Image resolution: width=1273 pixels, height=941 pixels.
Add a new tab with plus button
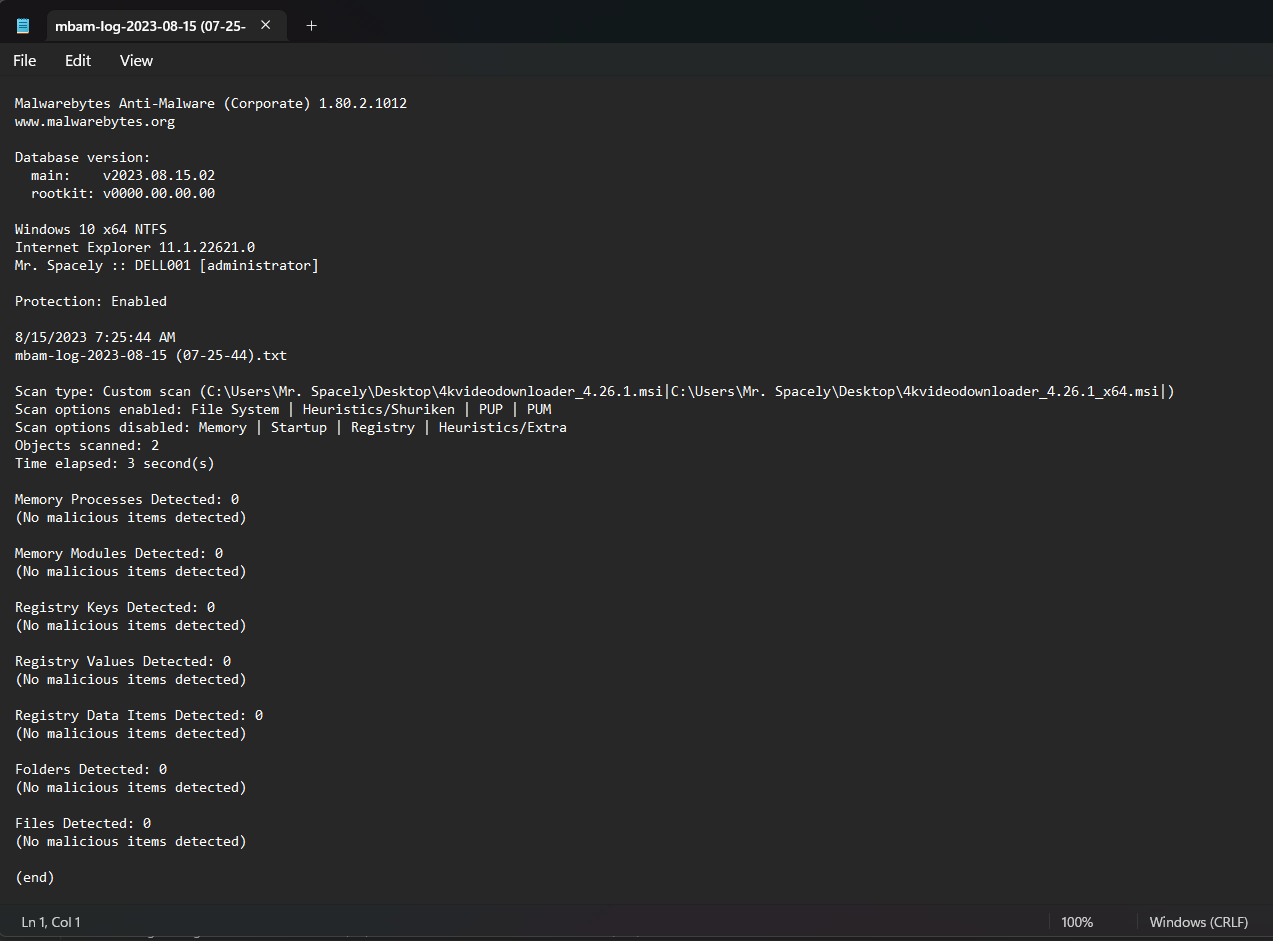point(311,25)
